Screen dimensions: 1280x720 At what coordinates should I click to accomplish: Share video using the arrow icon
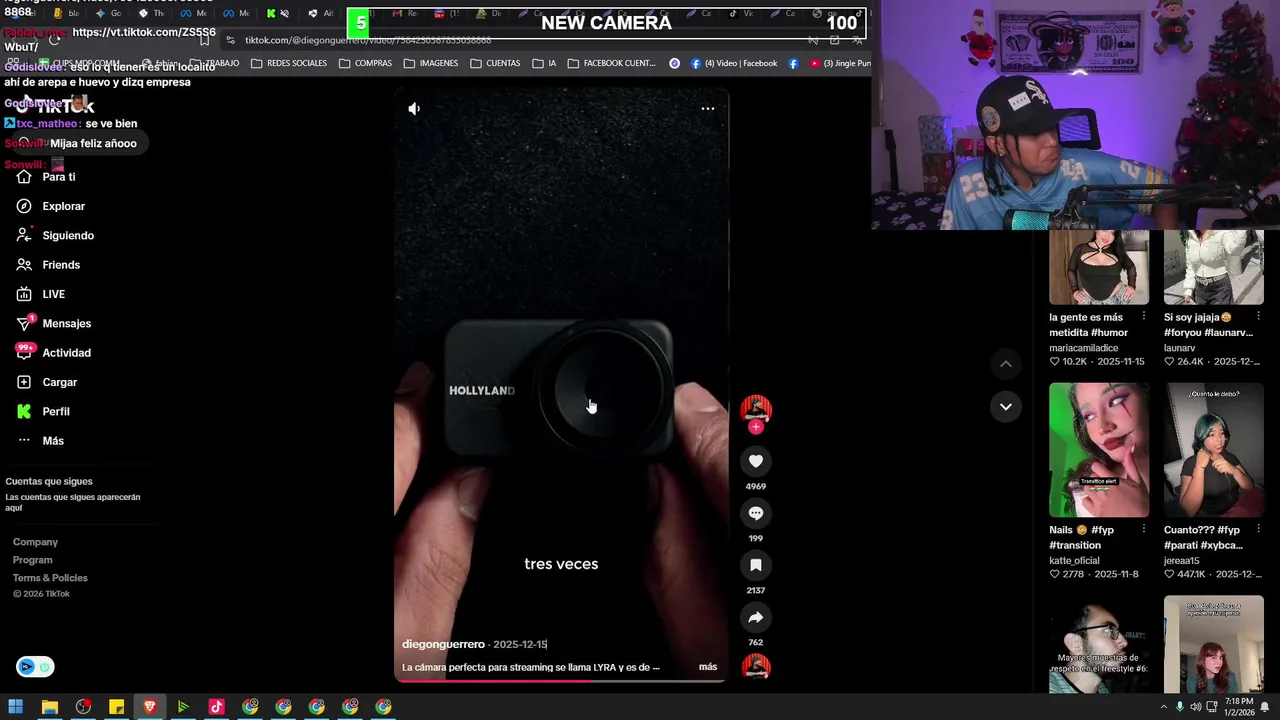coord(756,617)
